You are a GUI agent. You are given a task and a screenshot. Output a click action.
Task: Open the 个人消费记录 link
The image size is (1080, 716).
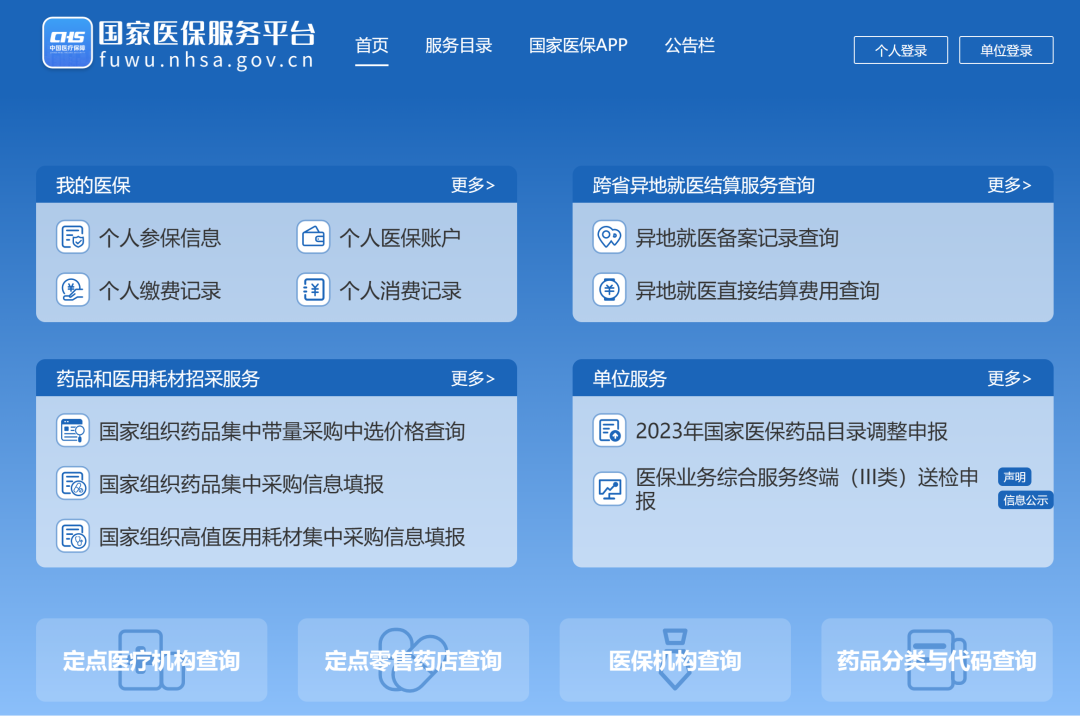pos(400,291)
